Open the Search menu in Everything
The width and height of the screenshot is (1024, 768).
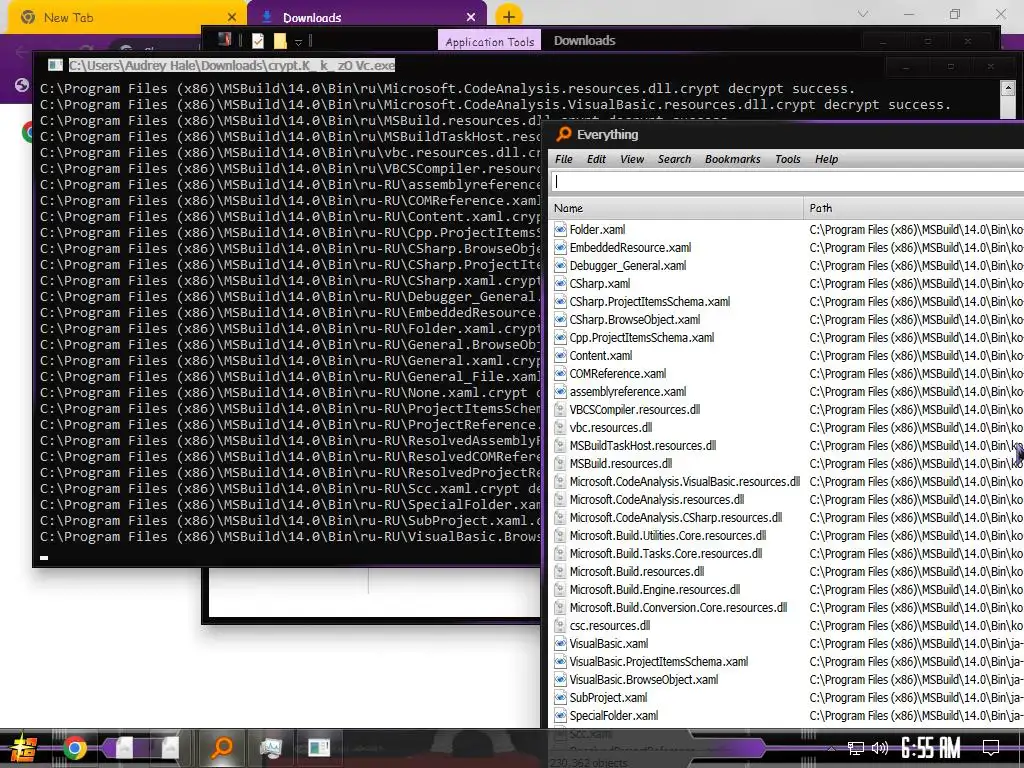675,159
